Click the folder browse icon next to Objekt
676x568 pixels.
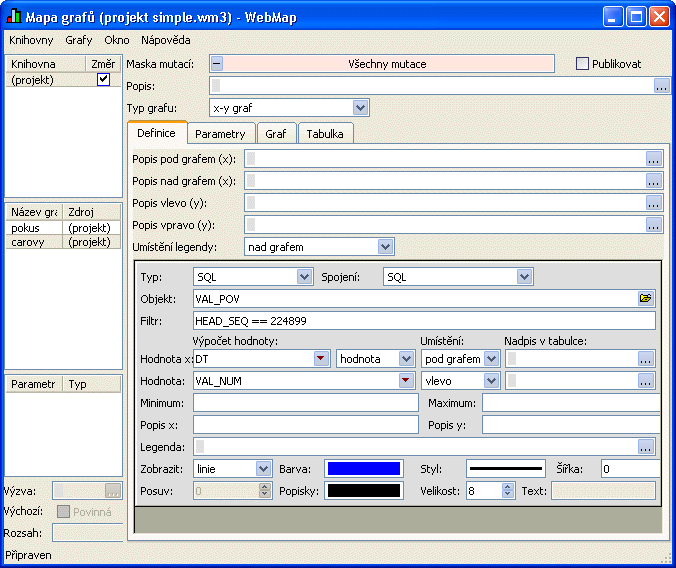[x=645, y=298]
